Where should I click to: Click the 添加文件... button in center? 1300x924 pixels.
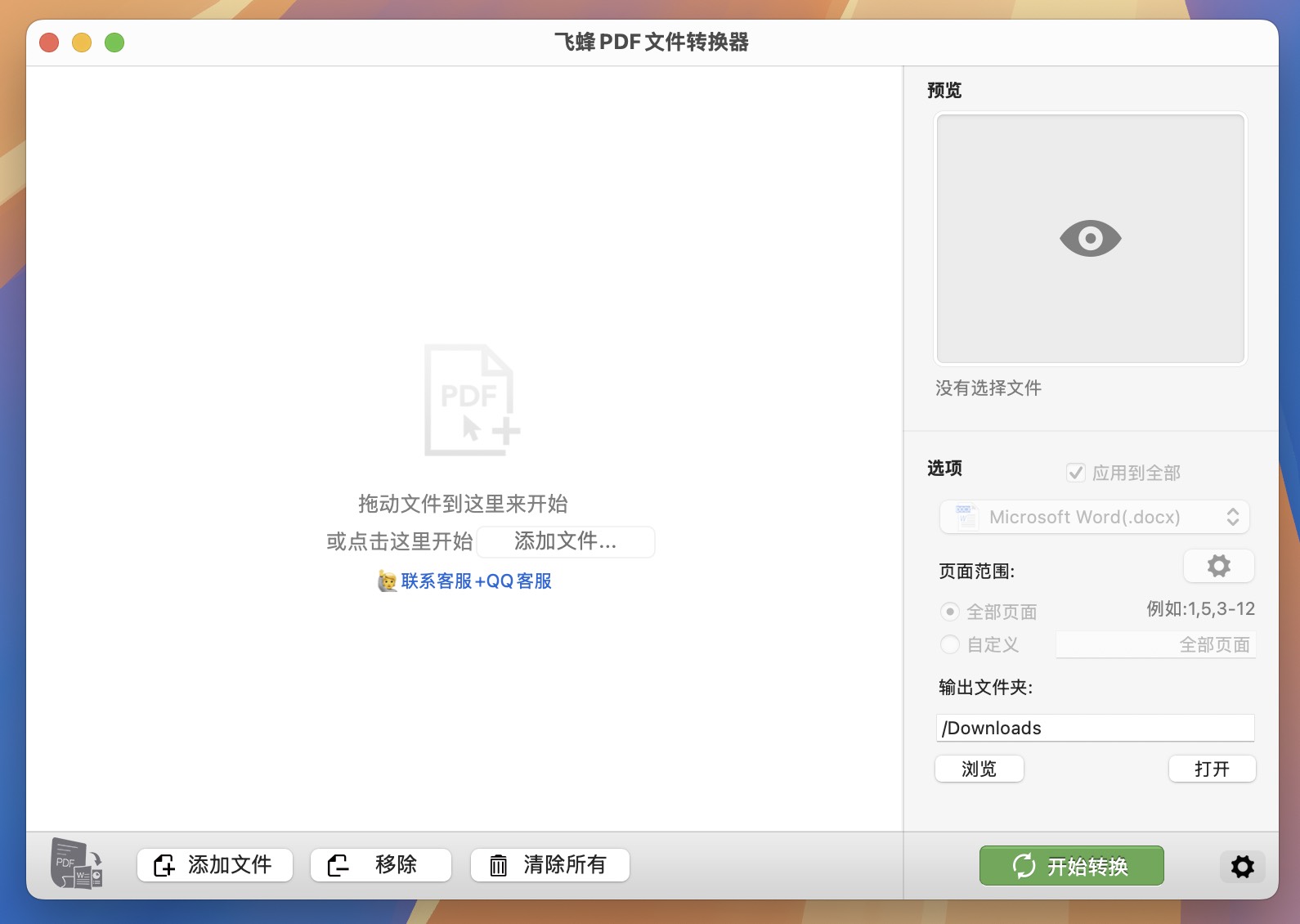[x=566, y=541]
